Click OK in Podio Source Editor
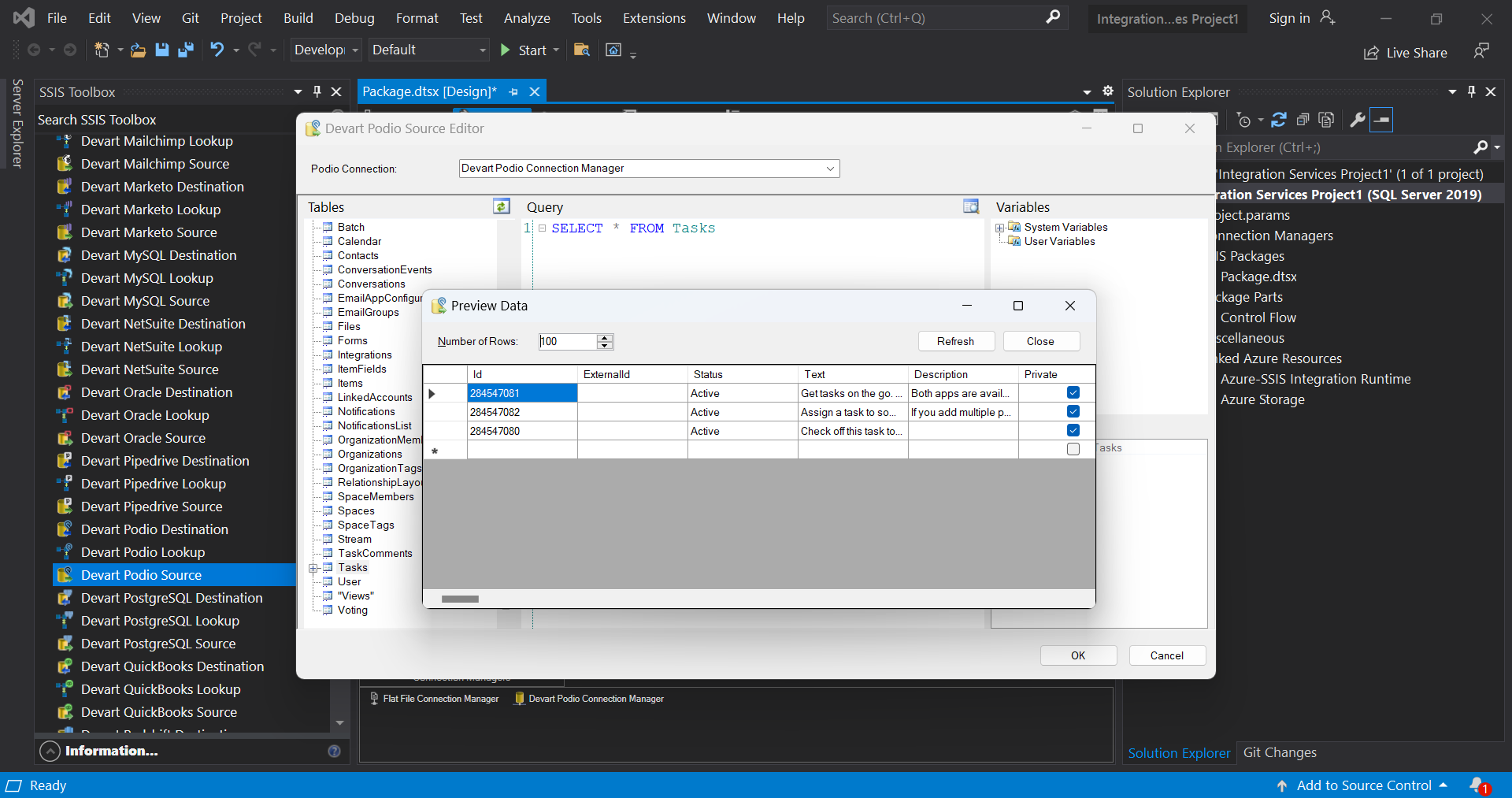 tap(1077, 655)
